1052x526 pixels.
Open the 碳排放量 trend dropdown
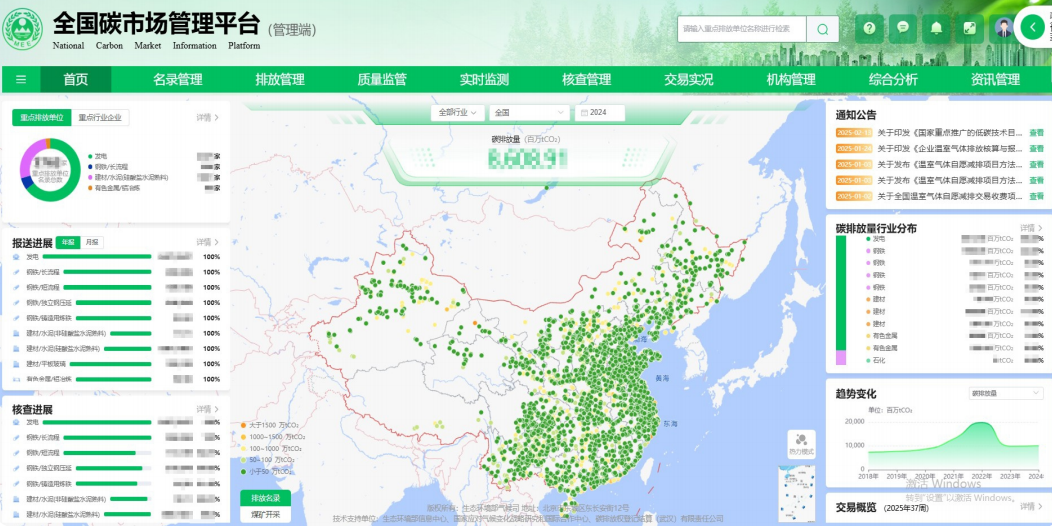(1003, 394)
